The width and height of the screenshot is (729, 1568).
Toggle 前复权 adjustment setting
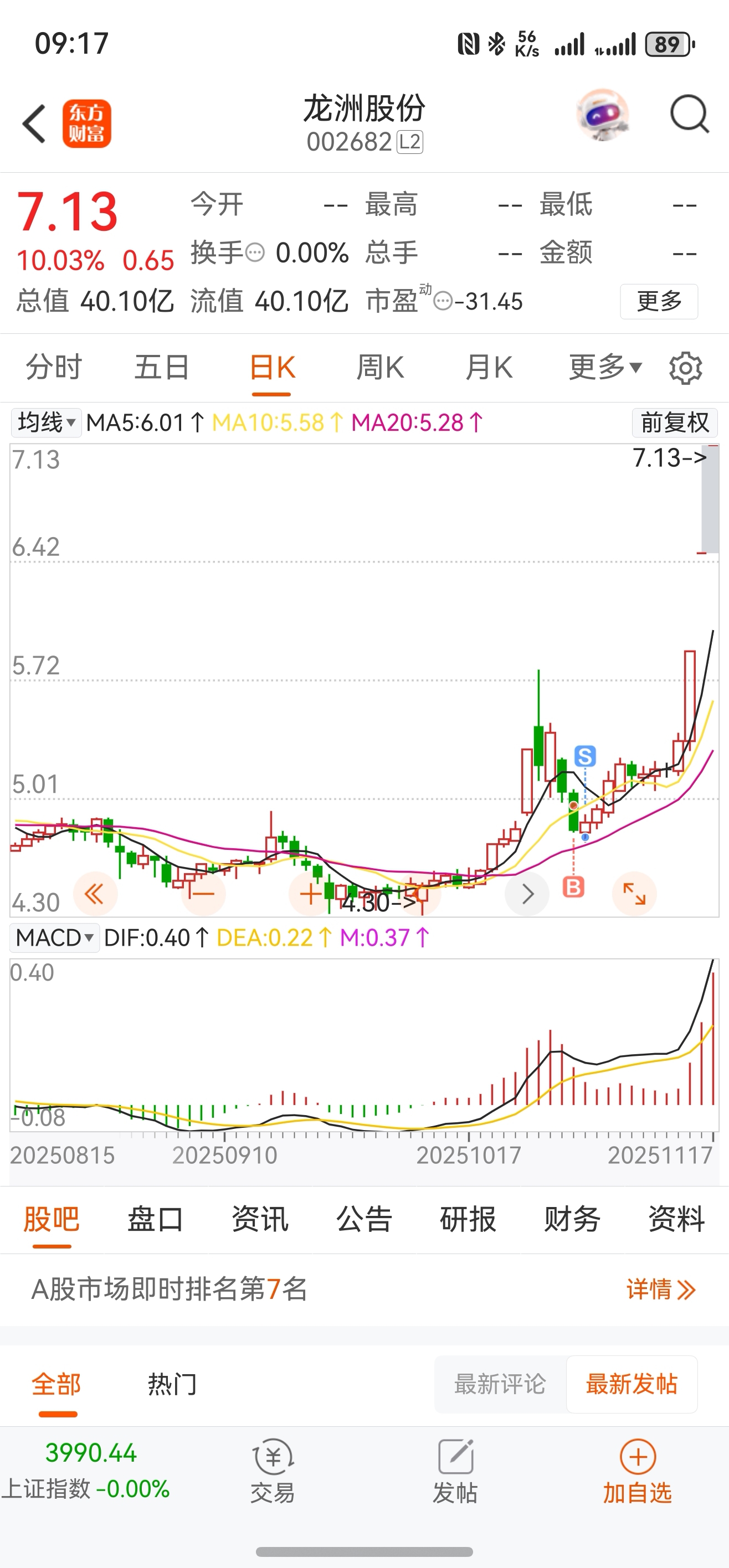[x=675, y=422]
